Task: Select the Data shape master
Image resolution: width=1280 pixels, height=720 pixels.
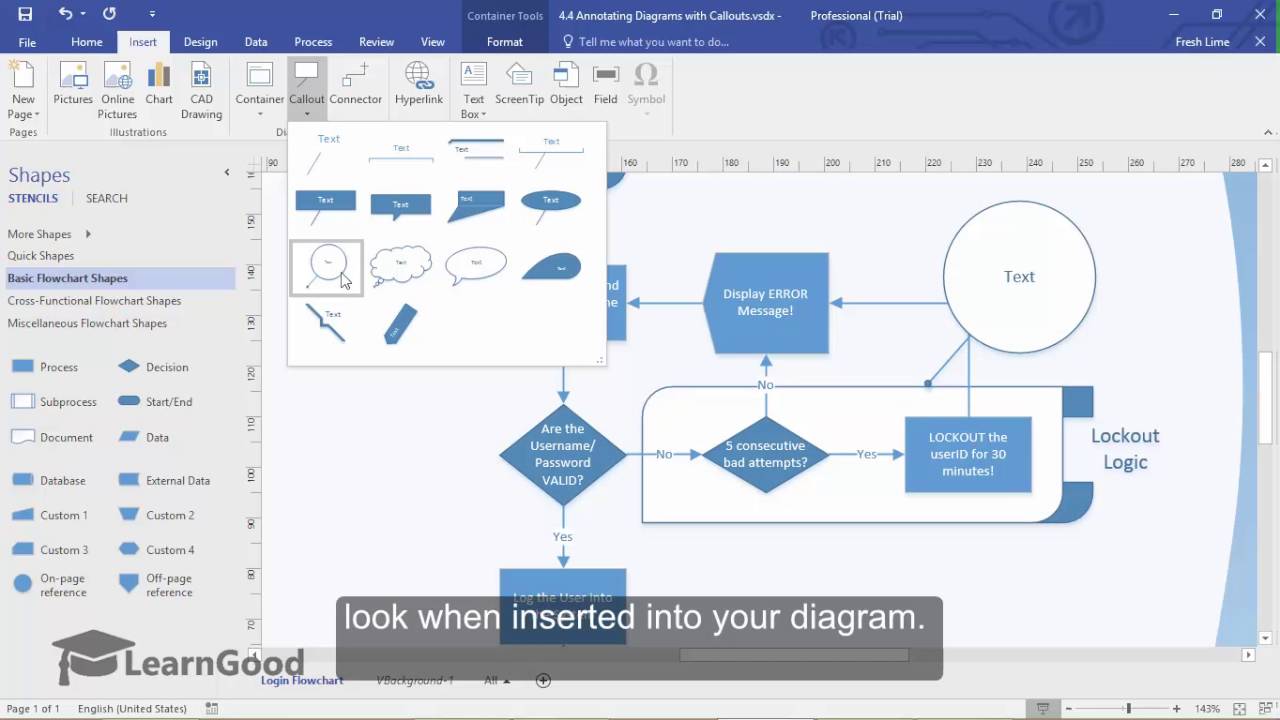Action: 143,437
